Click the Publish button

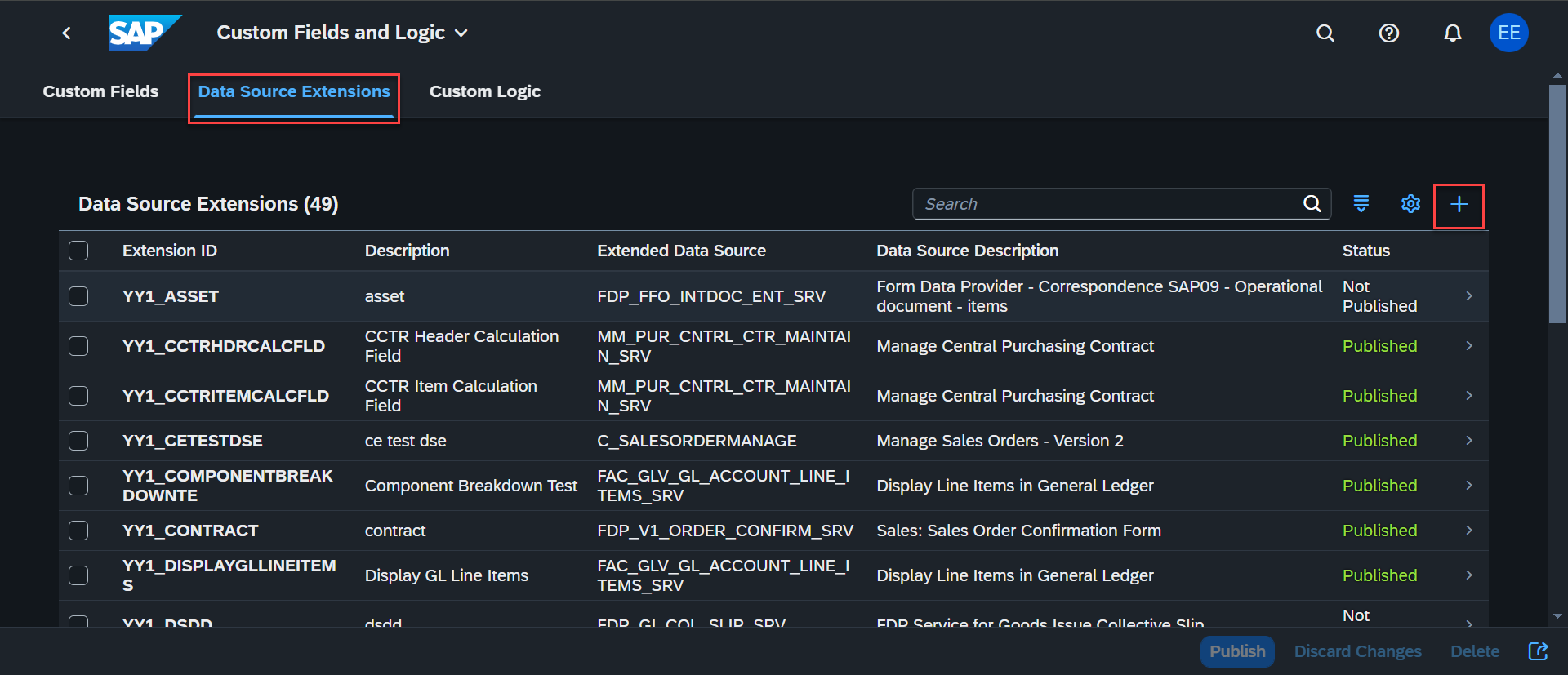1237,651
